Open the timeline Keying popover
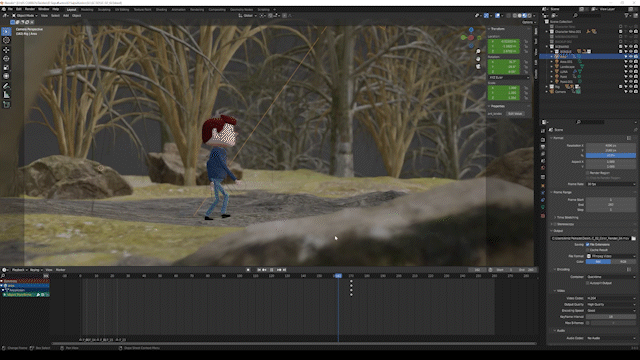The image size is (640, 360). [36, 270]
